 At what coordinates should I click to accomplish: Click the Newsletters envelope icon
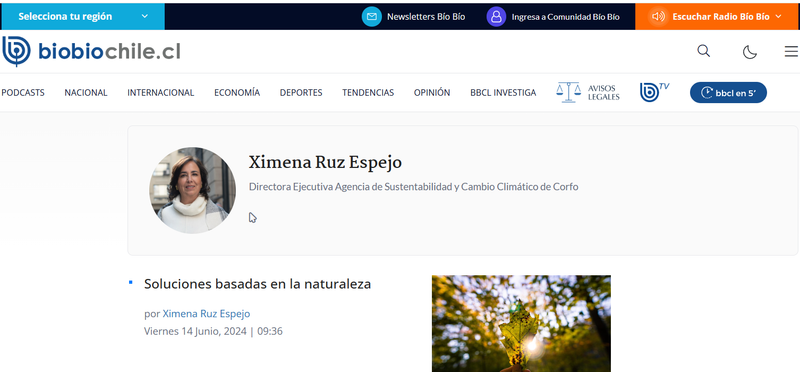(372, 16)
